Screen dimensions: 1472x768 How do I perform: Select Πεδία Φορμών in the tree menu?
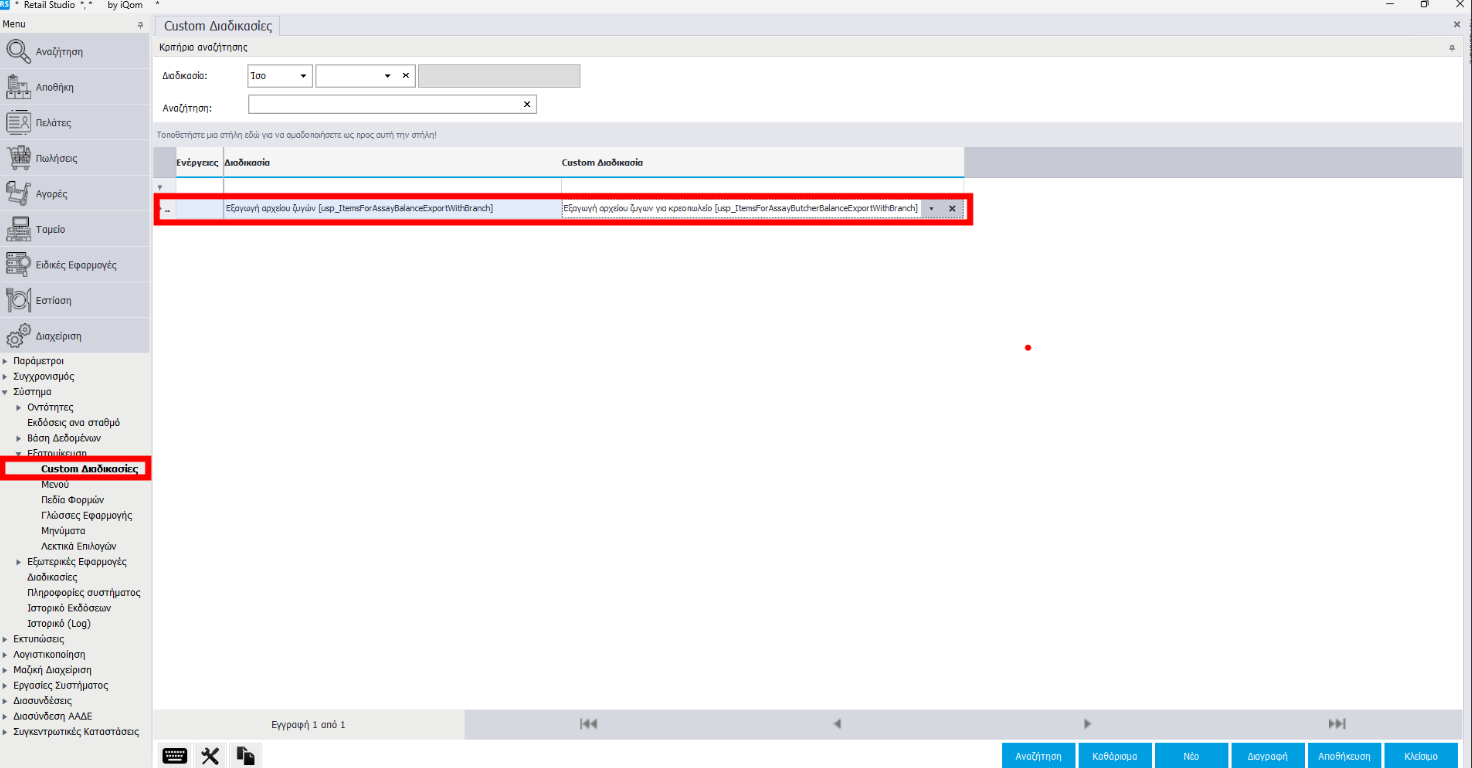pyautogui.click(x=72, y=500)
